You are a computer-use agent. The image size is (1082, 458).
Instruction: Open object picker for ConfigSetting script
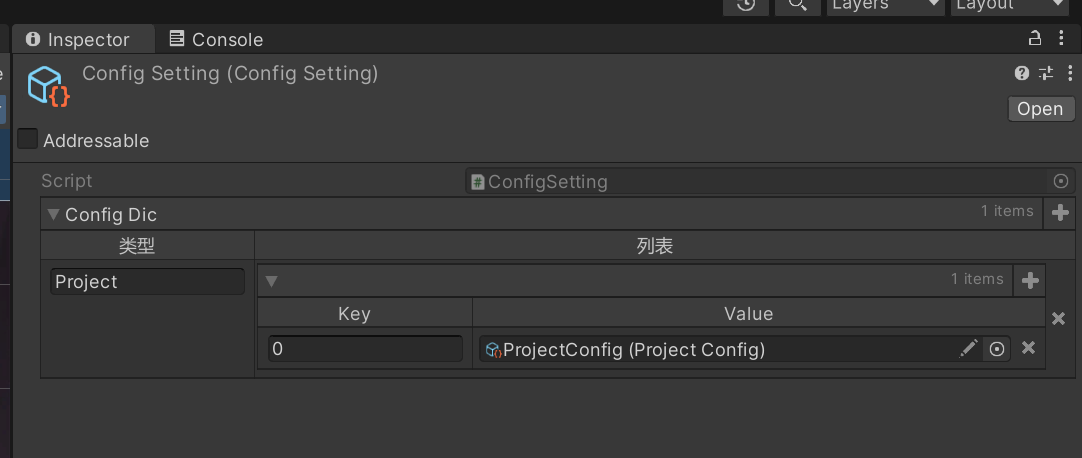coord(1061,181)
